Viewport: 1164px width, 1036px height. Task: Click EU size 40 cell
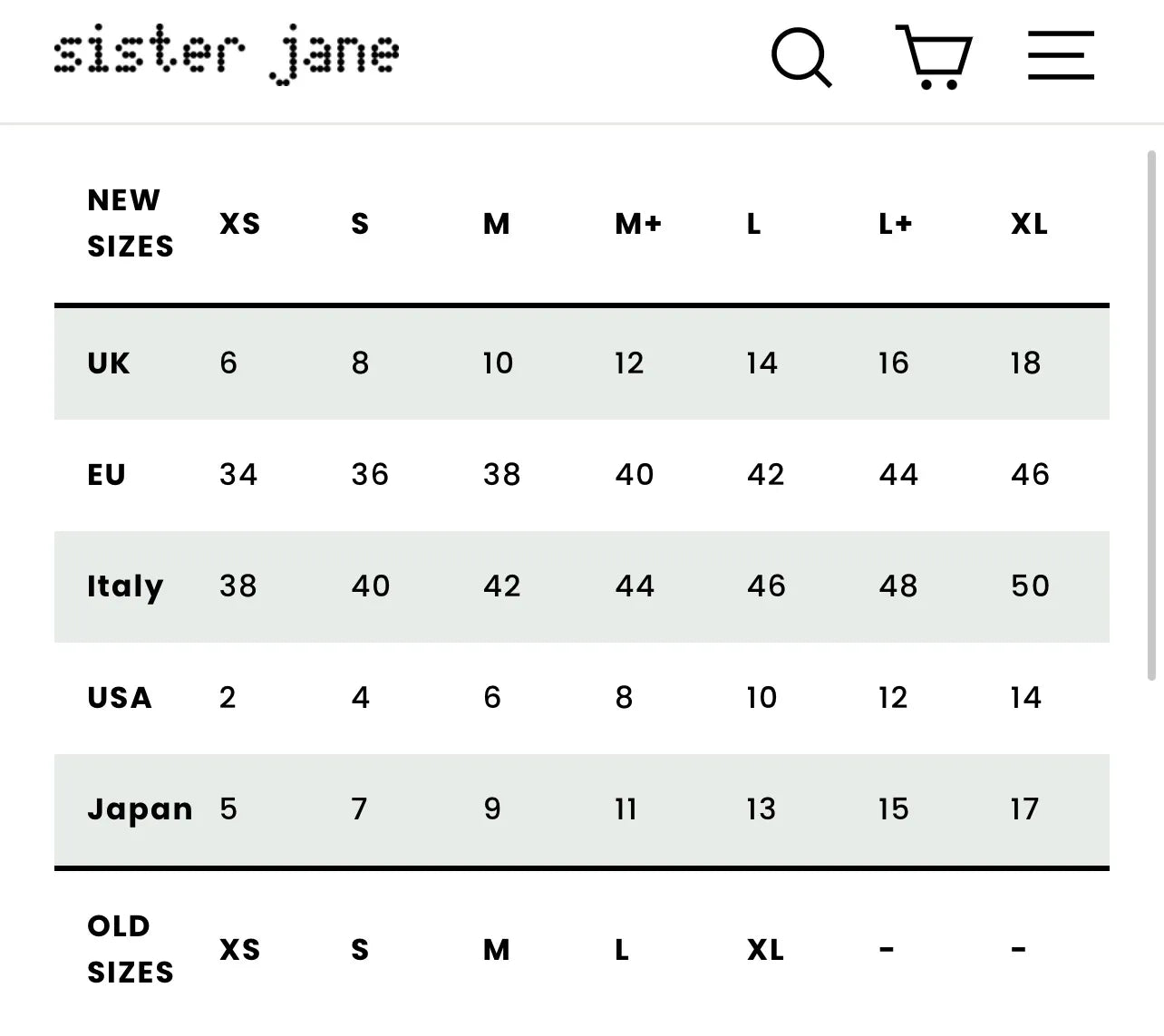pos(634,475)
